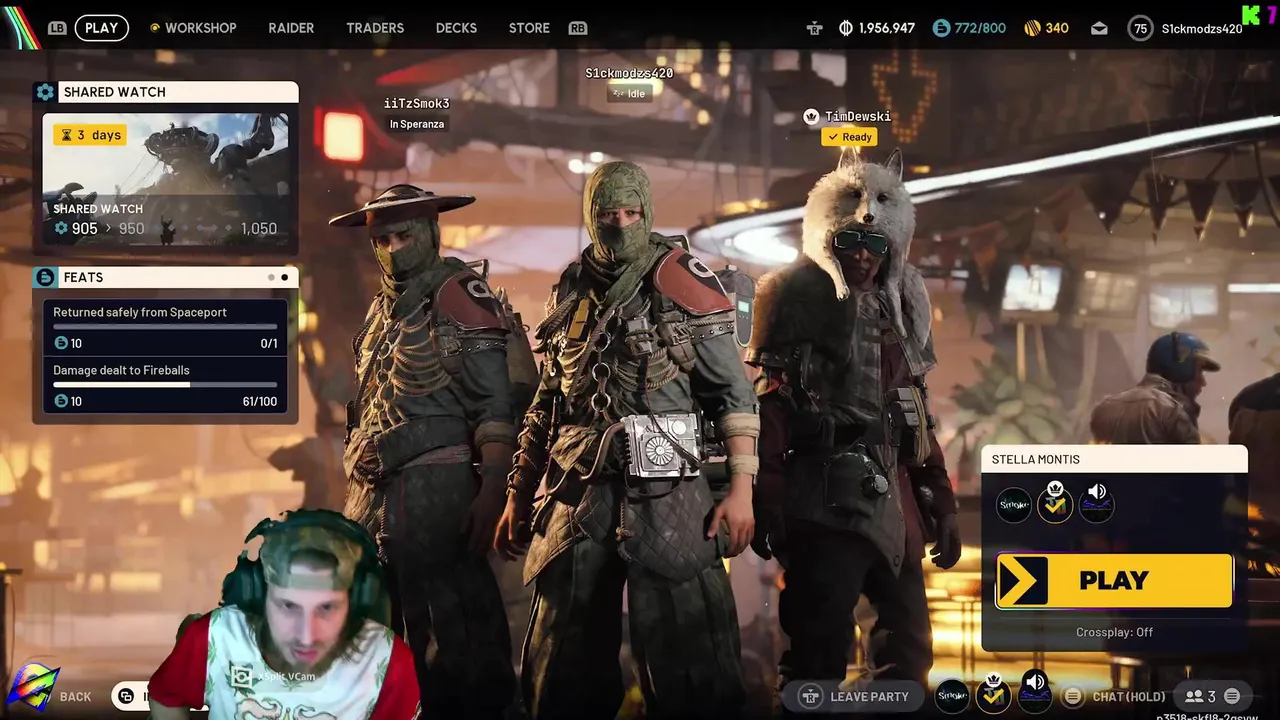
Task: Click the Feats cred icon
Action: [x=45, y=277]
